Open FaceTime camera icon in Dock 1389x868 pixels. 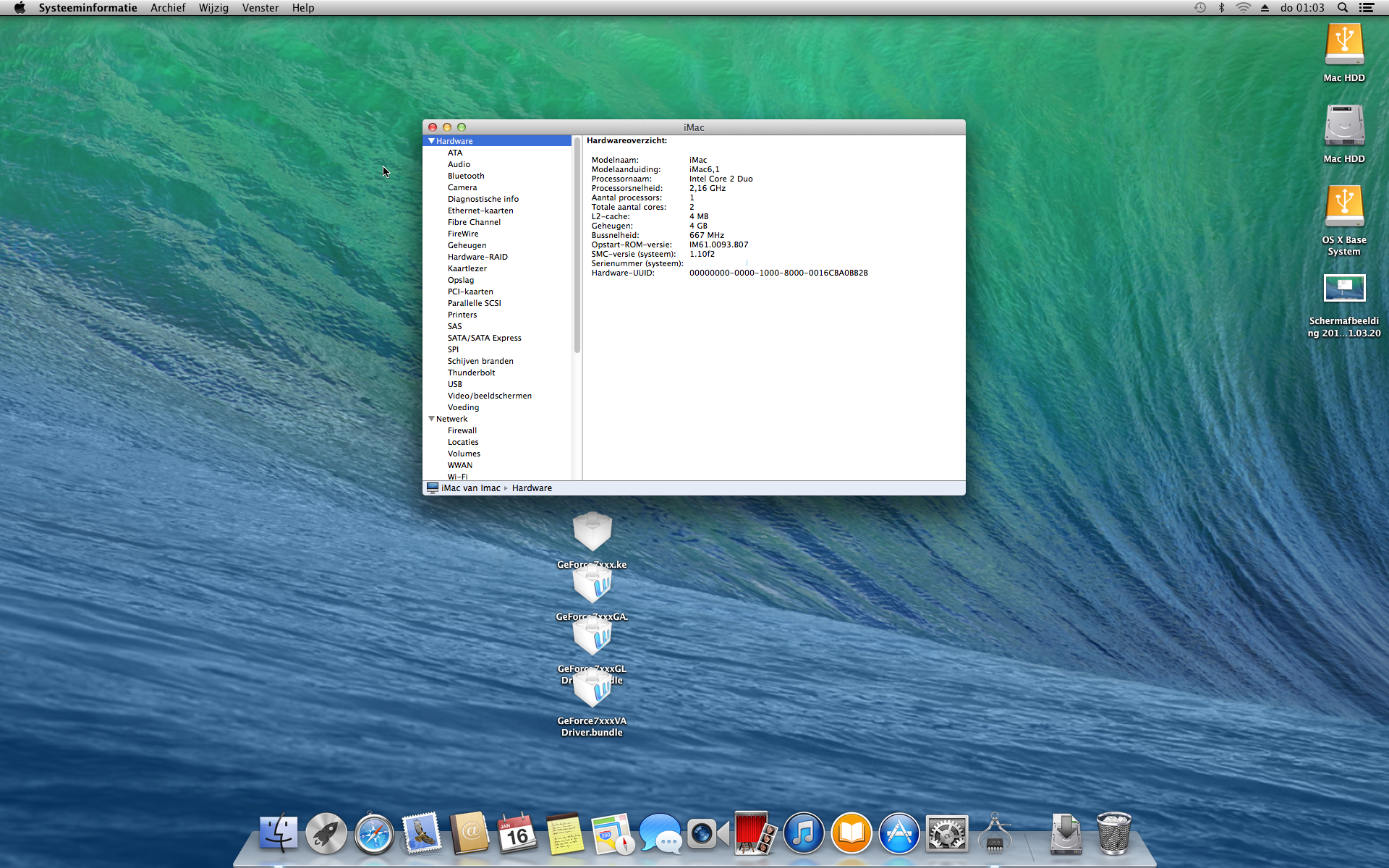click(708, 834)
